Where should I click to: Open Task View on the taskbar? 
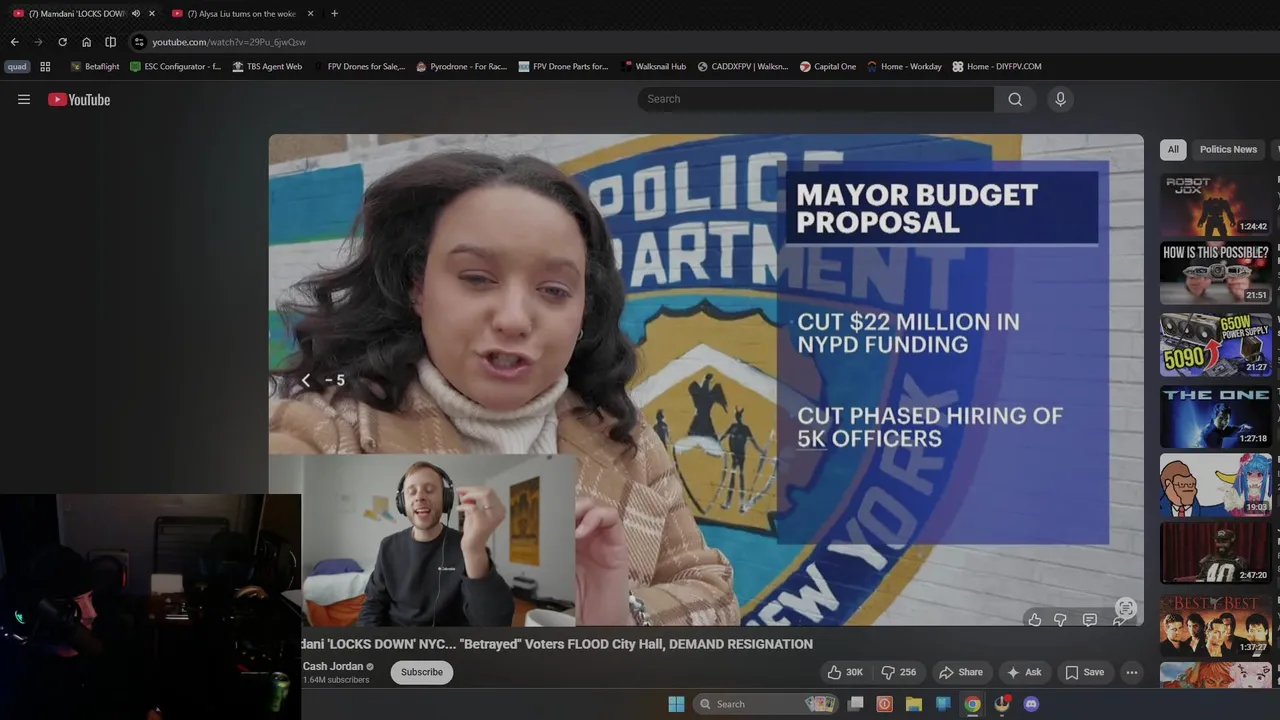pos(855,704)
